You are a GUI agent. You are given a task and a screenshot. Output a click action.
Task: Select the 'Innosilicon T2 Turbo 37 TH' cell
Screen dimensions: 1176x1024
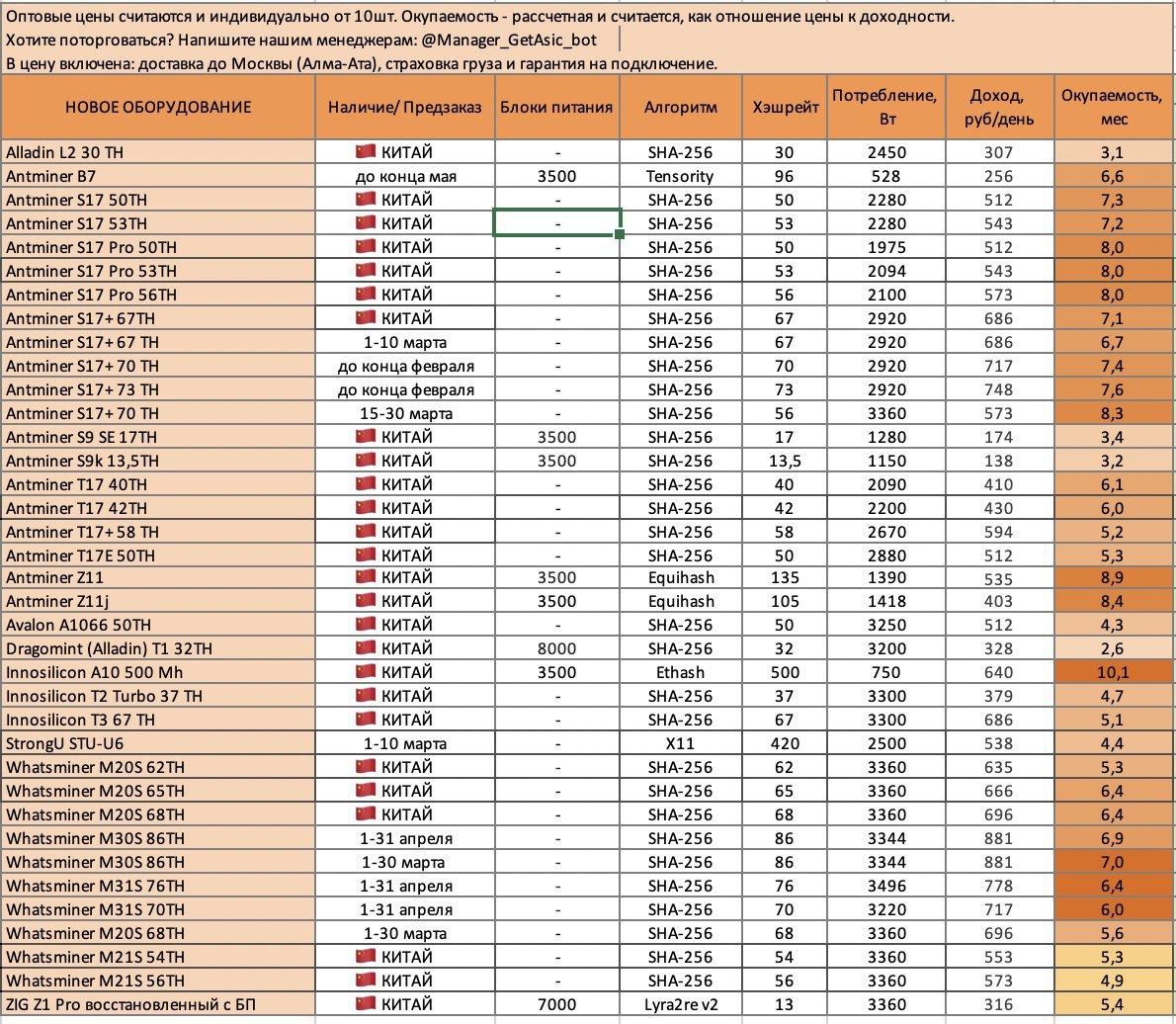[158, 696]
